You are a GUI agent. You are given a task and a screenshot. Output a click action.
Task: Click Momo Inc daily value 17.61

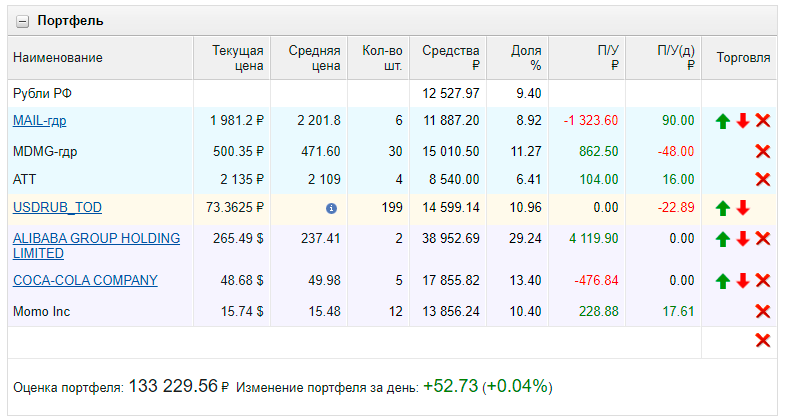(678, 312)
